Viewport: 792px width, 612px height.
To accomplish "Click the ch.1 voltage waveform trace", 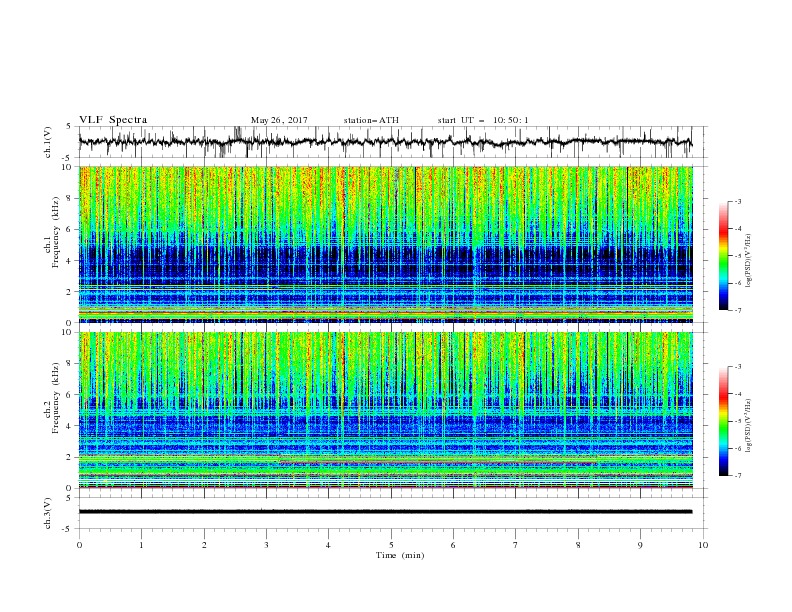I will tap(385, 142).
